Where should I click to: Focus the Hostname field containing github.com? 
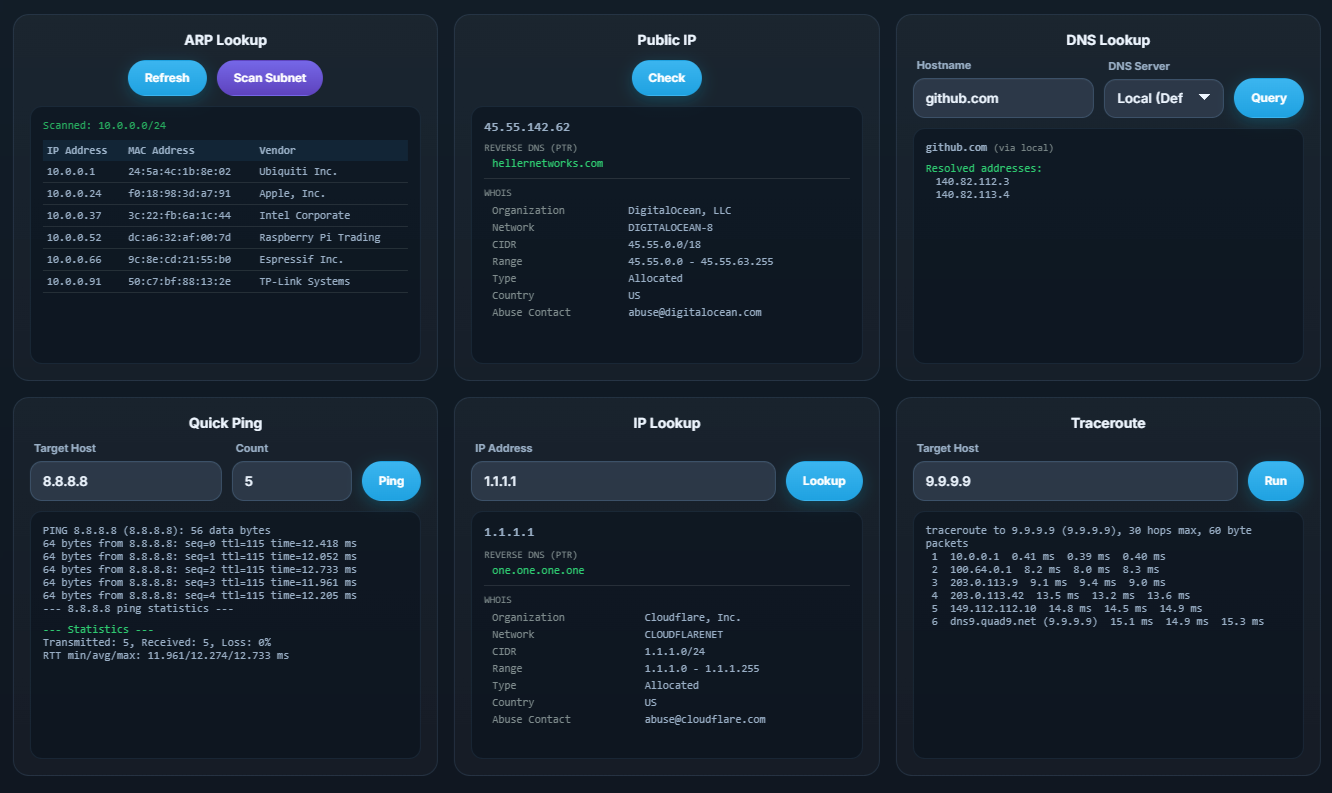point(1003,98)
